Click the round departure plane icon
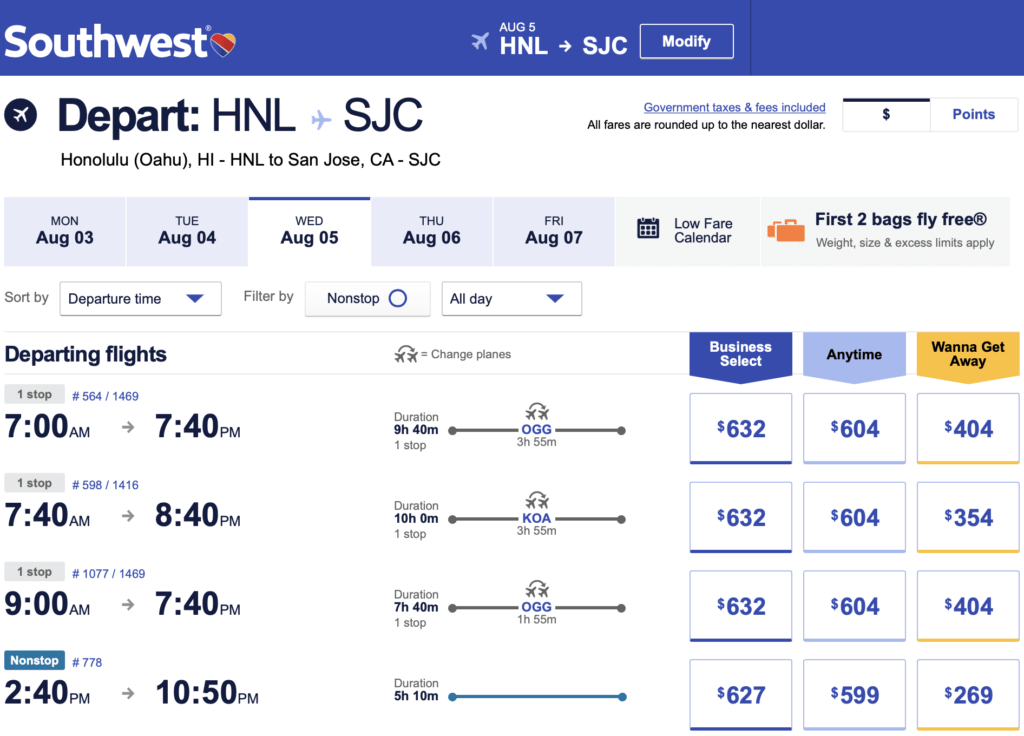 click(x=20, y=115)
